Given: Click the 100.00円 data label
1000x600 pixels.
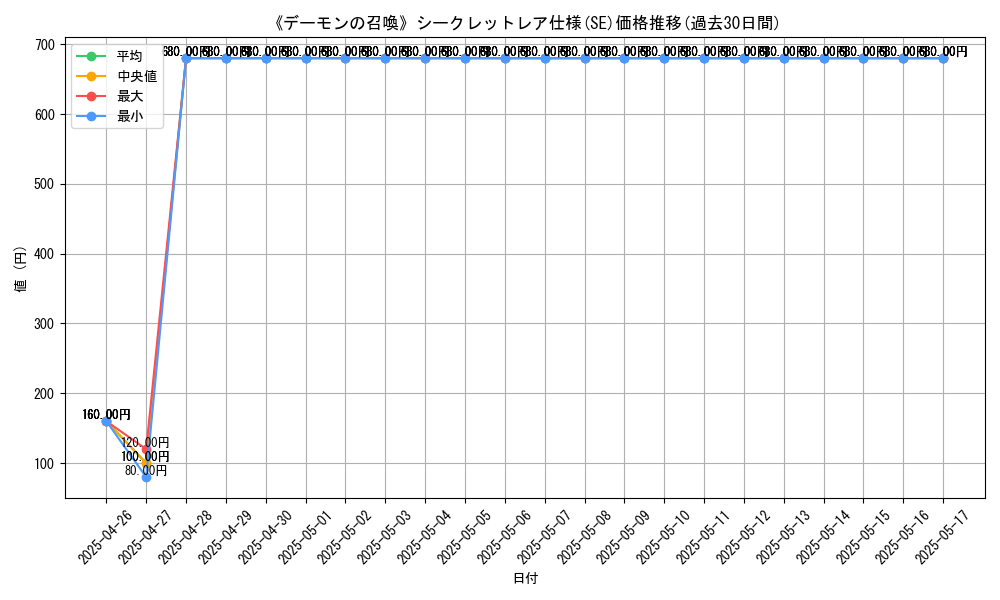Looking at the screenshot, I should (145, 457).
